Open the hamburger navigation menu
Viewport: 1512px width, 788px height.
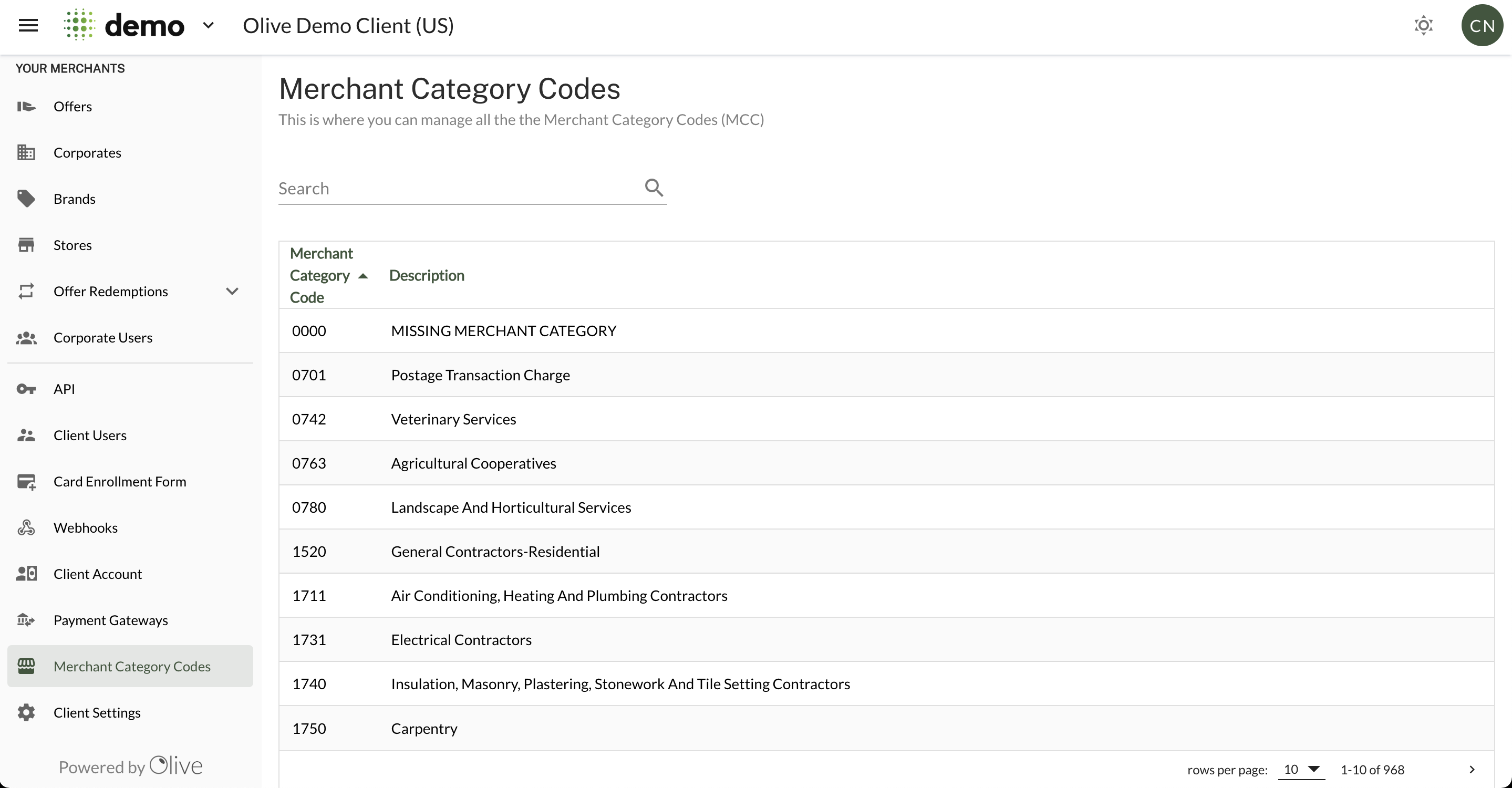coord(28,25)
